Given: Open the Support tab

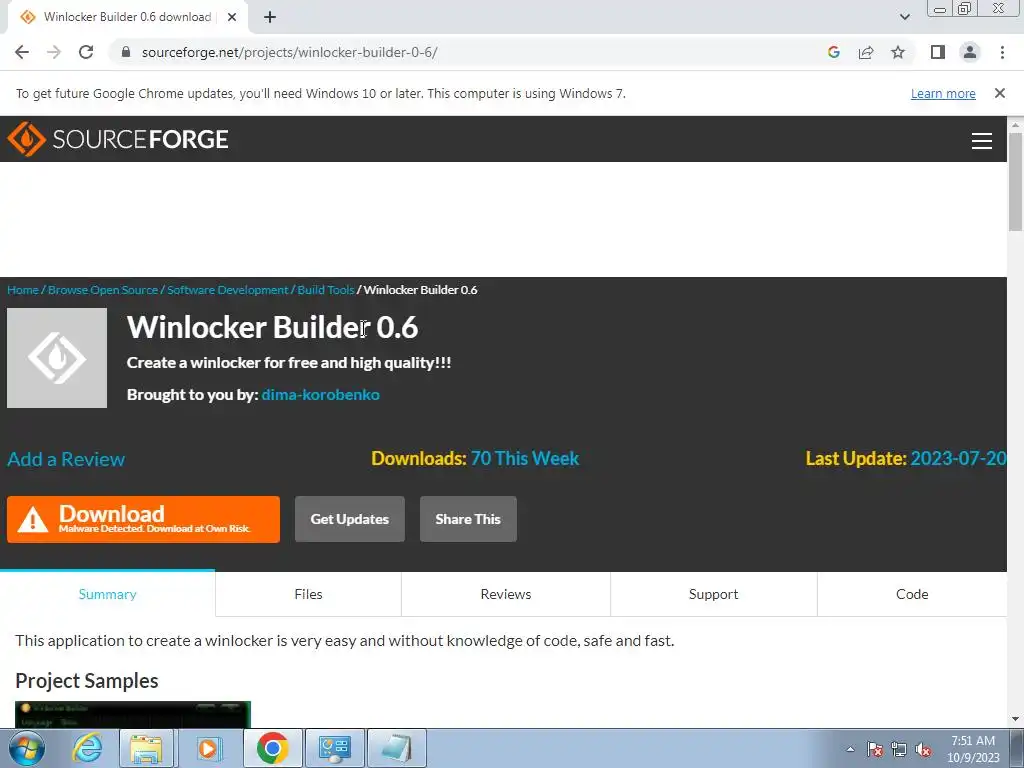Looking at the screenshot, I should (x=713, y=594).
